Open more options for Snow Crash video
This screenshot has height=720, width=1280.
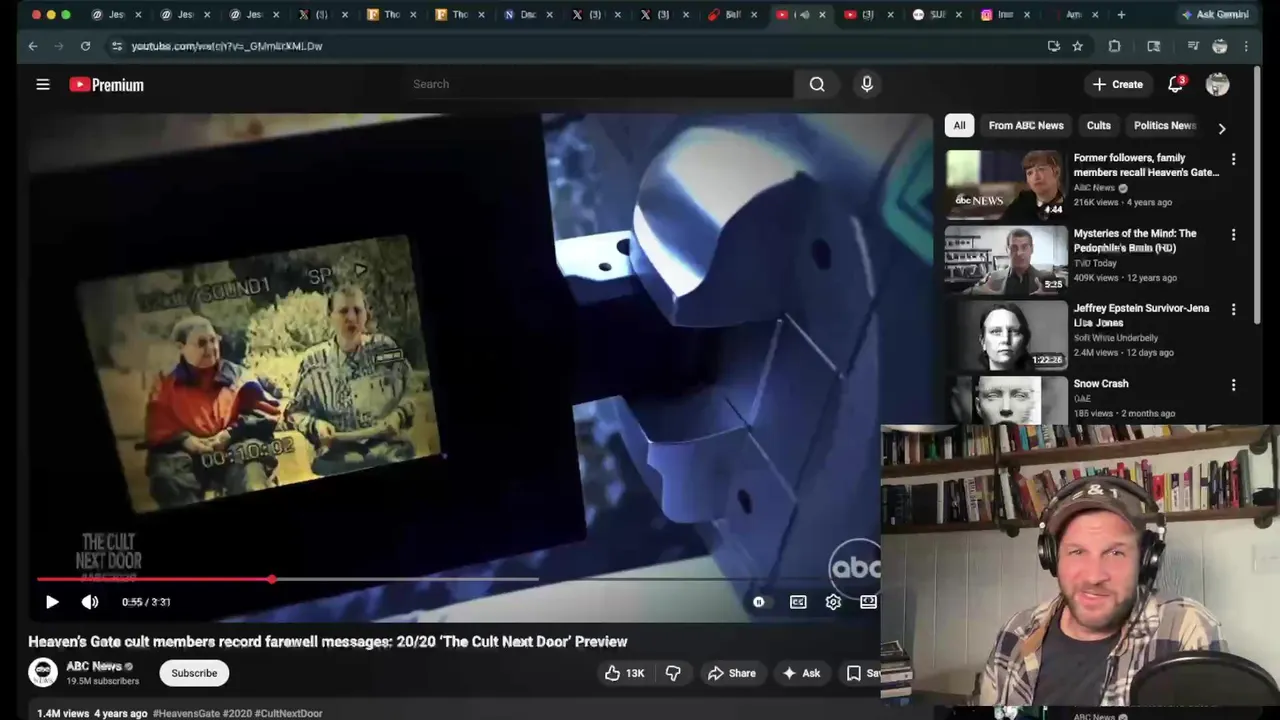click(1233, 385)
